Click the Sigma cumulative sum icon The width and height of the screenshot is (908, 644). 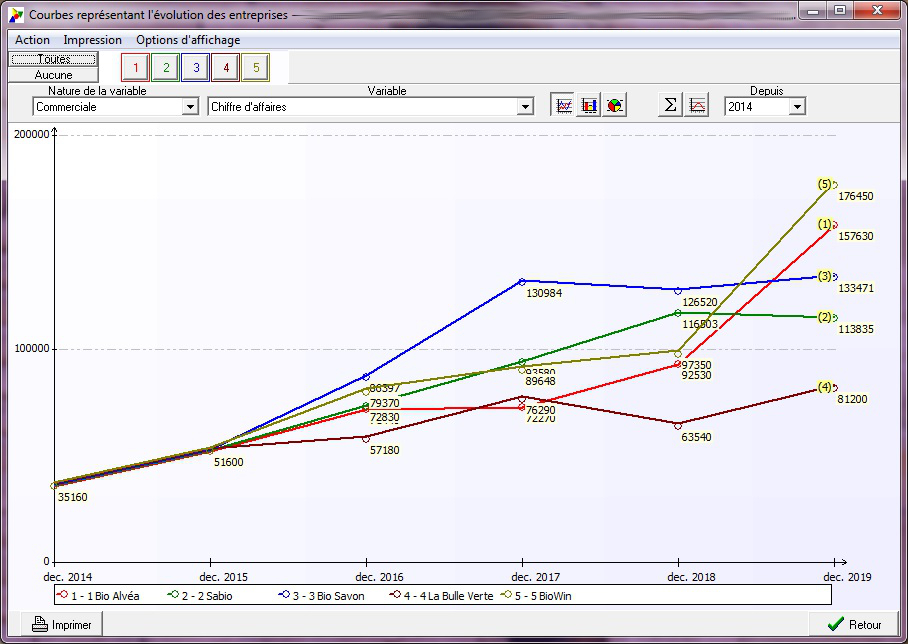pos(670,105)
